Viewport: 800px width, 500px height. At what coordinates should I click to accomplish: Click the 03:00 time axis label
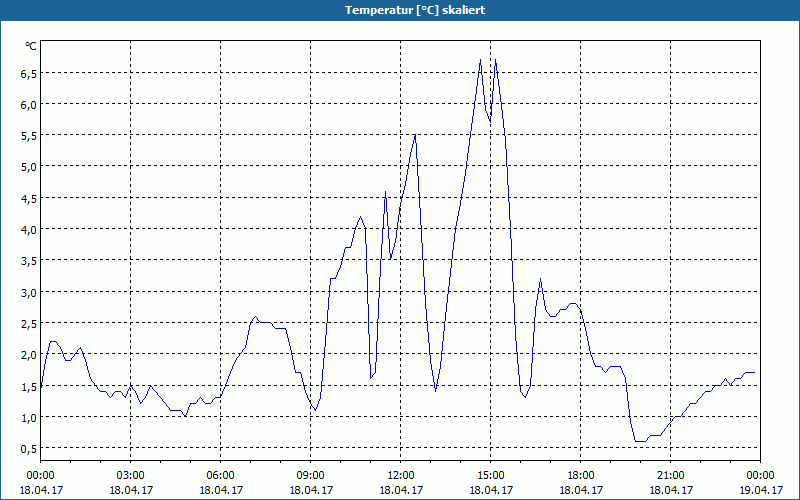(x=131, y=476)
